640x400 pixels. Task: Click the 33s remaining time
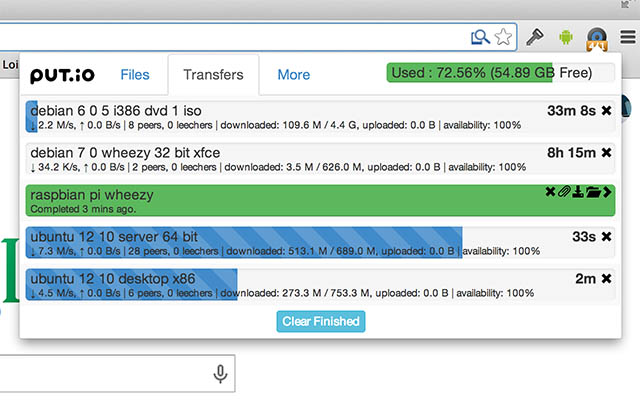[584, 236]
